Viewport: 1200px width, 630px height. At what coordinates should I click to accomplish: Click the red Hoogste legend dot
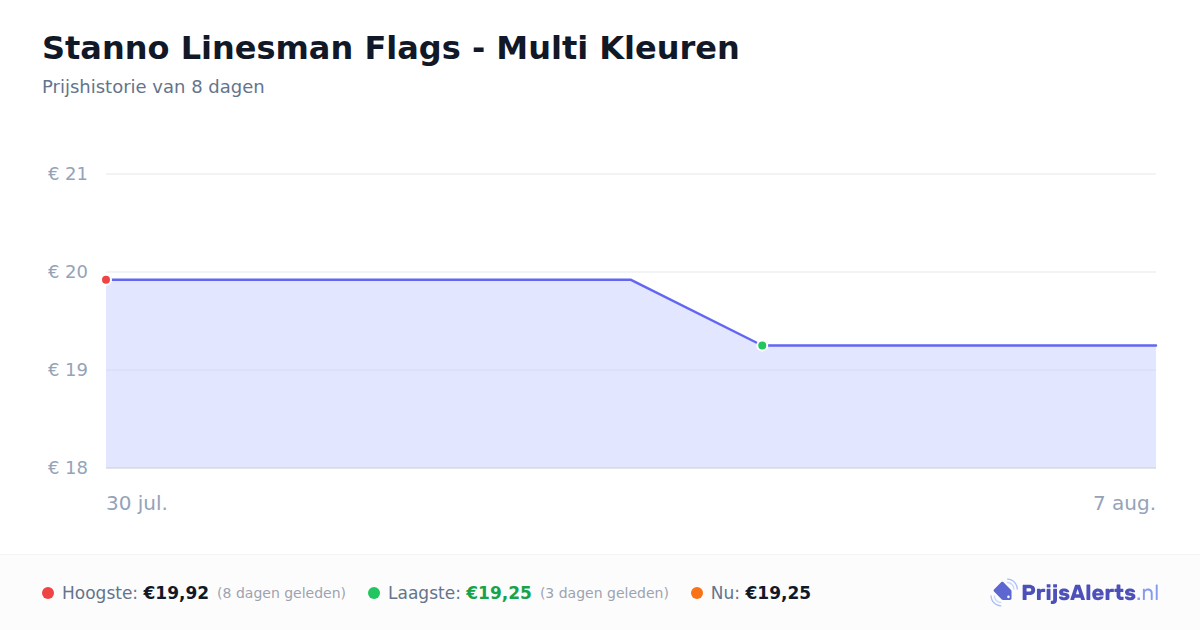point(48,593)
